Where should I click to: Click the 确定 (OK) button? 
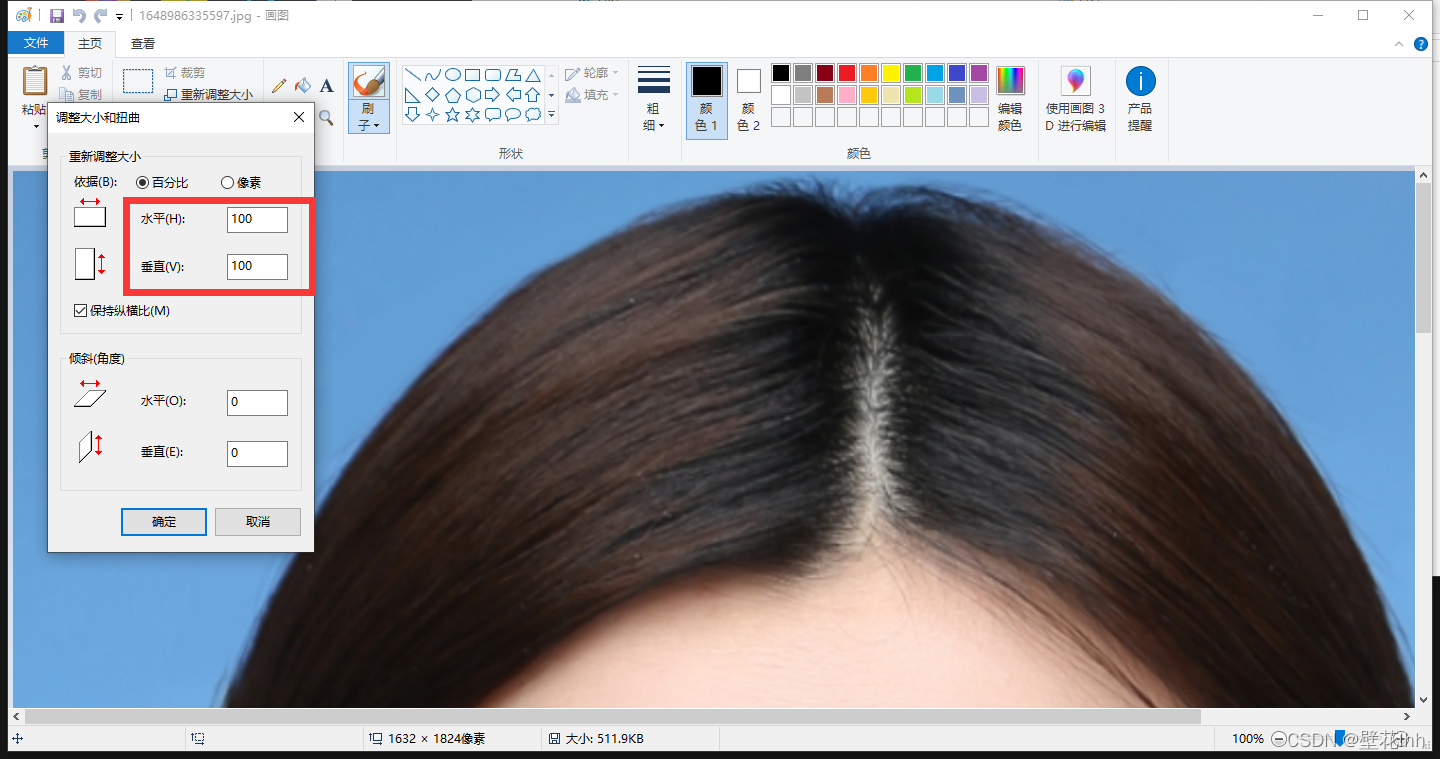pos(164,522)
